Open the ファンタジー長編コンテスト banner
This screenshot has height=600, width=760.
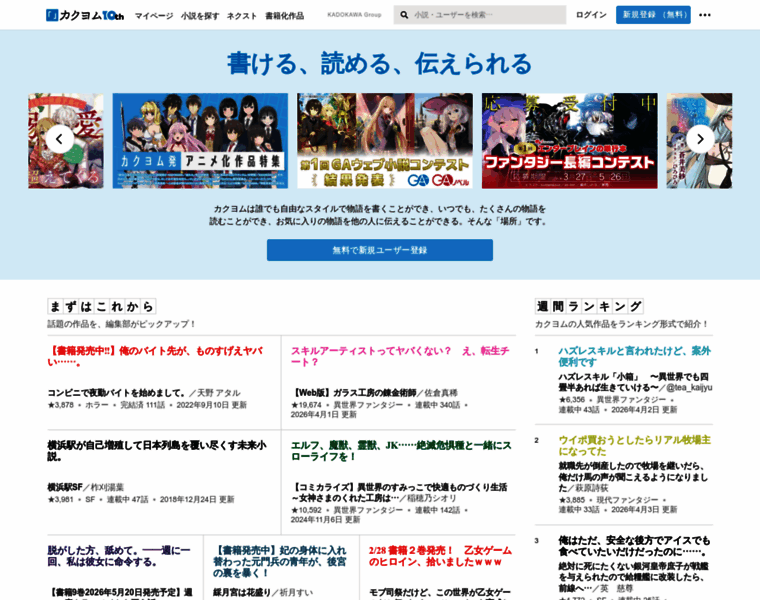point(570,141)
